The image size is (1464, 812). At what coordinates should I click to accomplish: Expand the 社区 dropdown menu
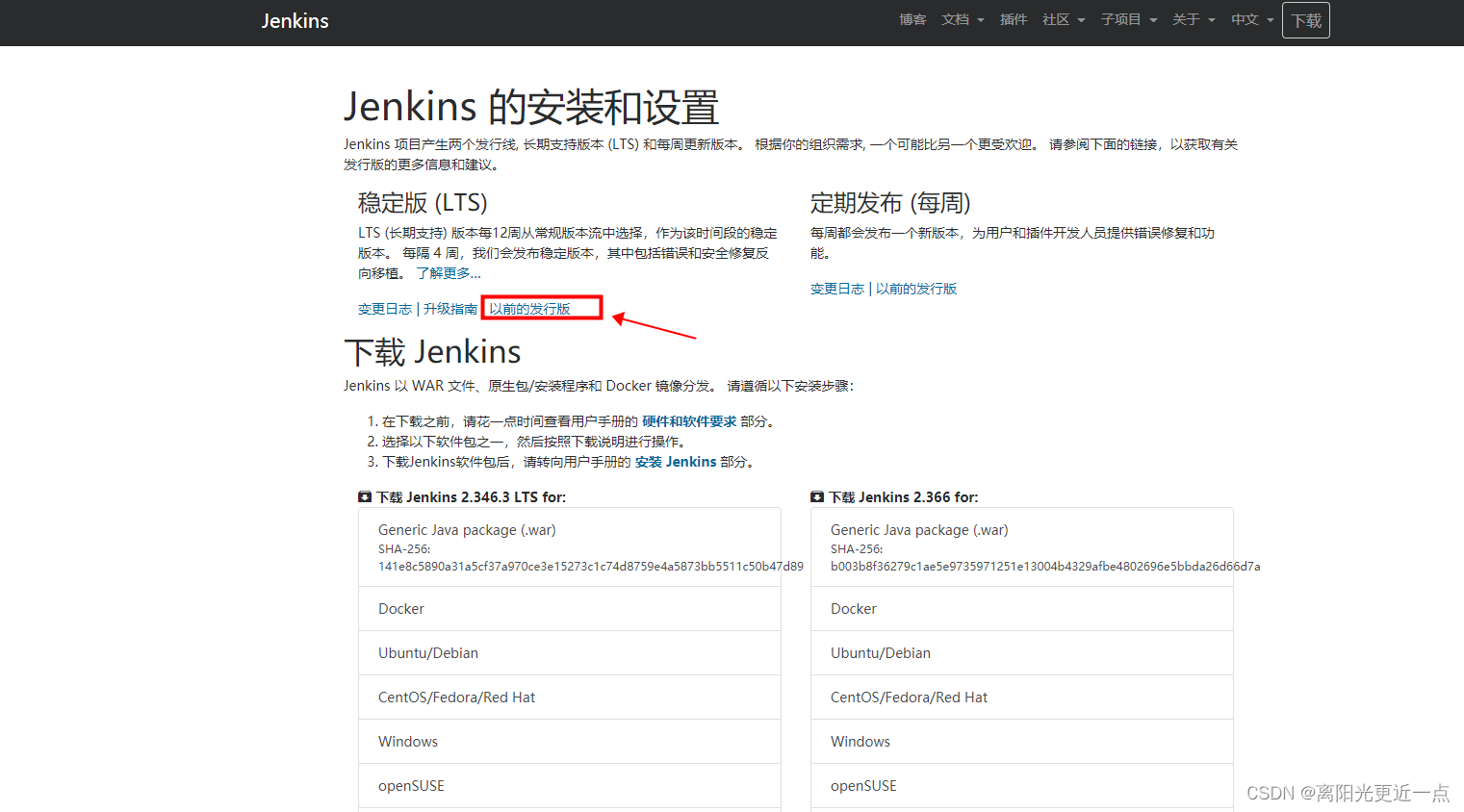tap(1064, 19)
